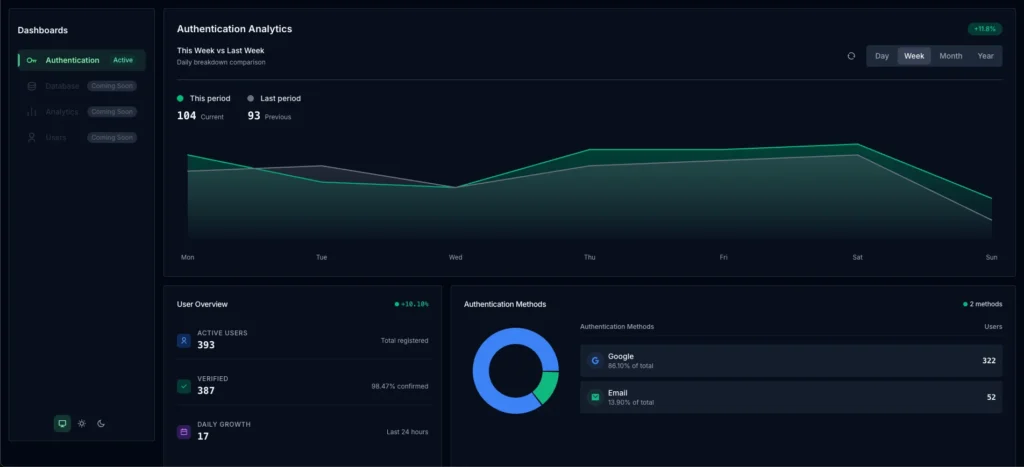The image size is (1024, 467).
Task: Click the Database sidebar item
Action: 82,86
